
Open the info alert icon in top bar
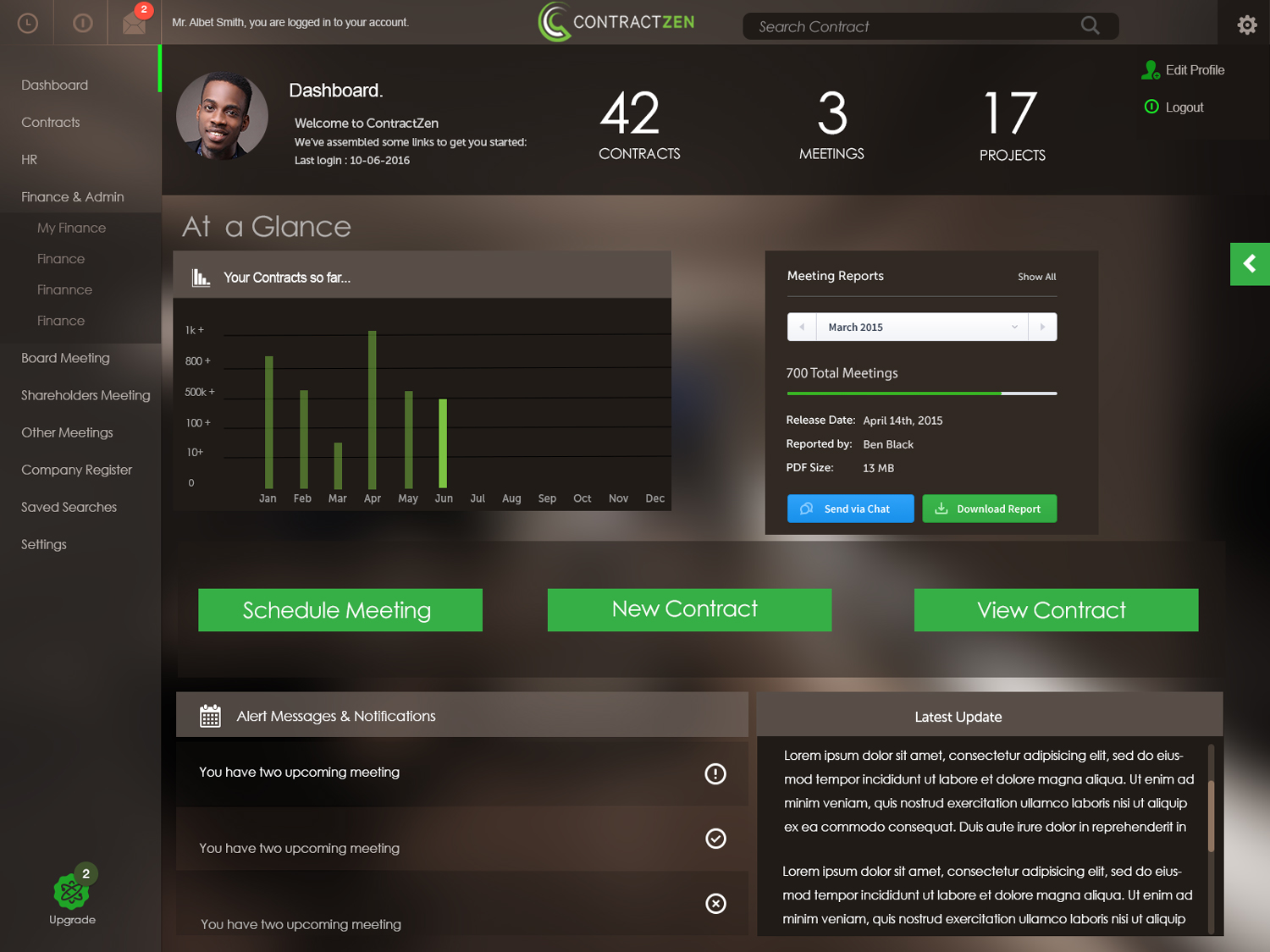pos(82,23)
